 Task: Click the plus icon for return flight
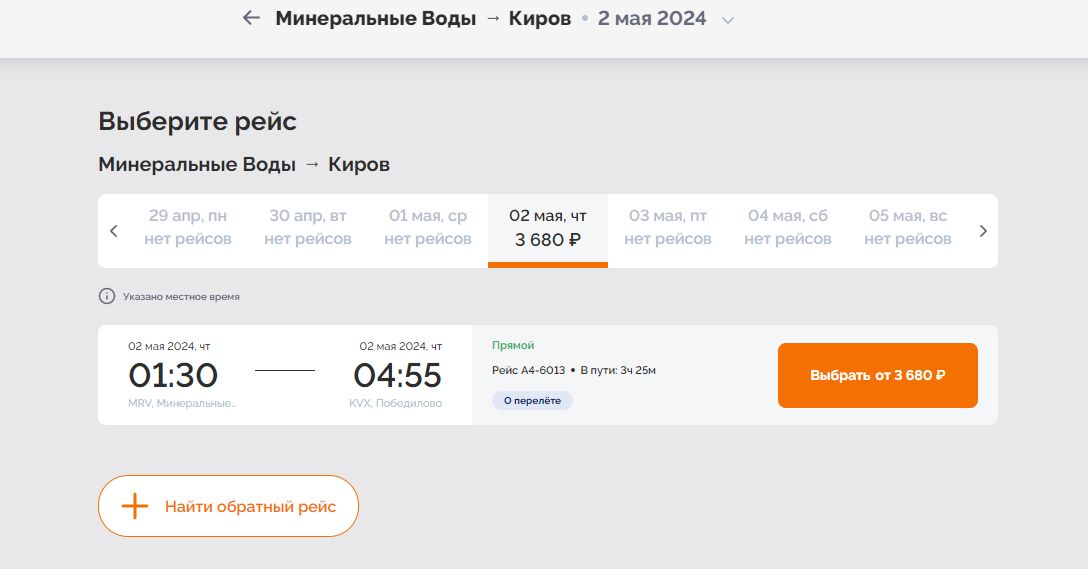coord(134,506)
